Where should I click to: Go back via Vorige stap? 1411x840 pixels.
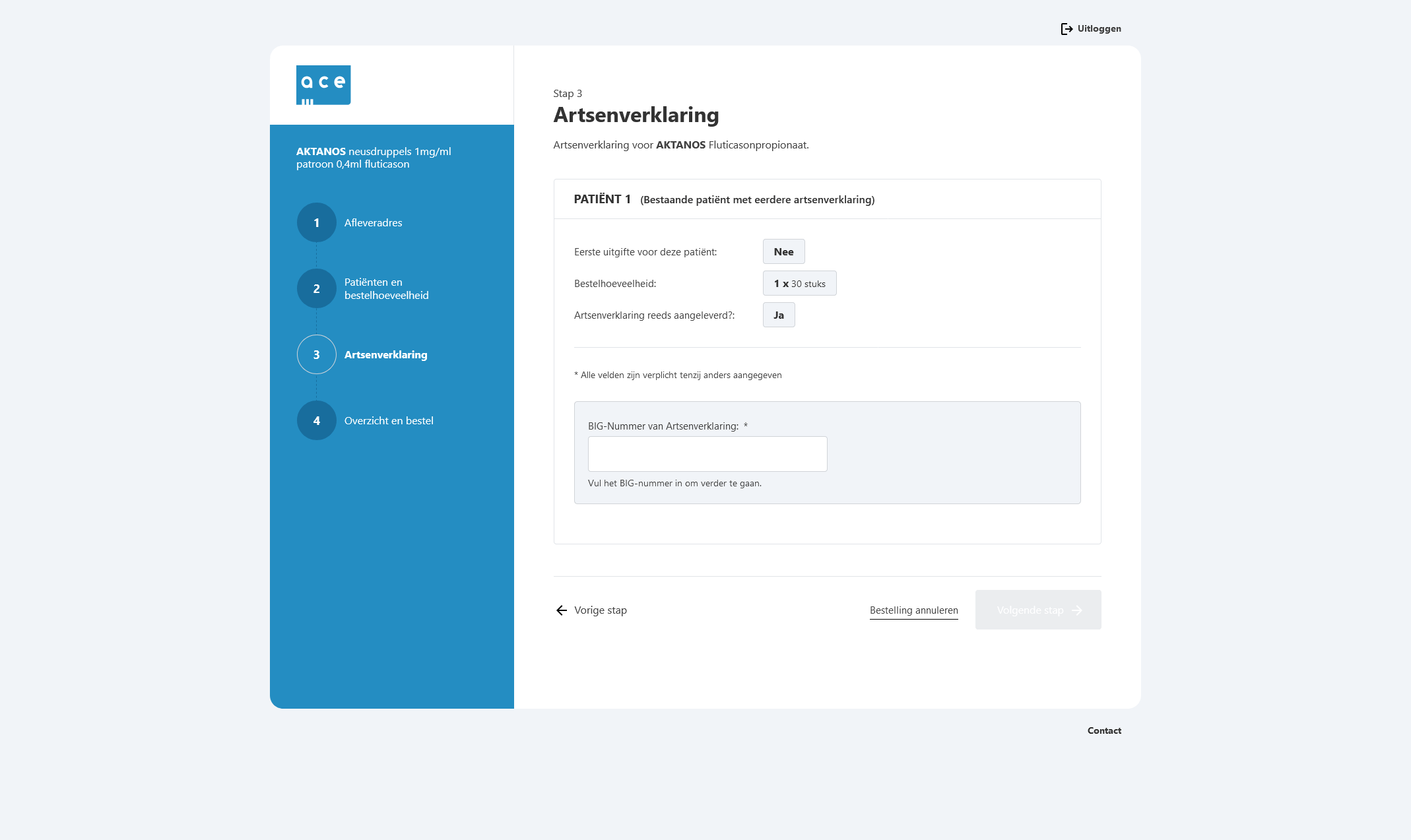point(600,610)
